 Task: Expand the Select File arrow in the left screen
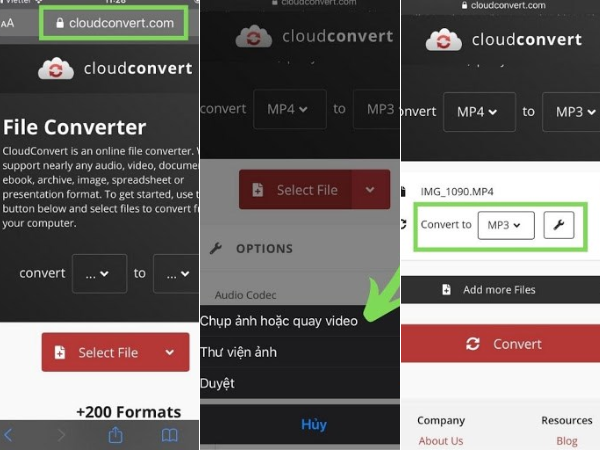[170, 352]
